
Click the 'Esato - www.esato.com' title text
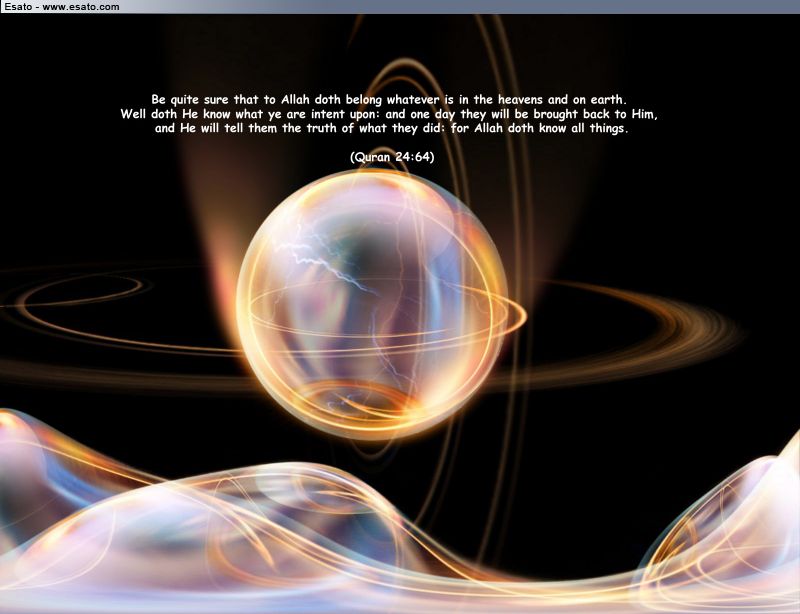tap(62, 7)
